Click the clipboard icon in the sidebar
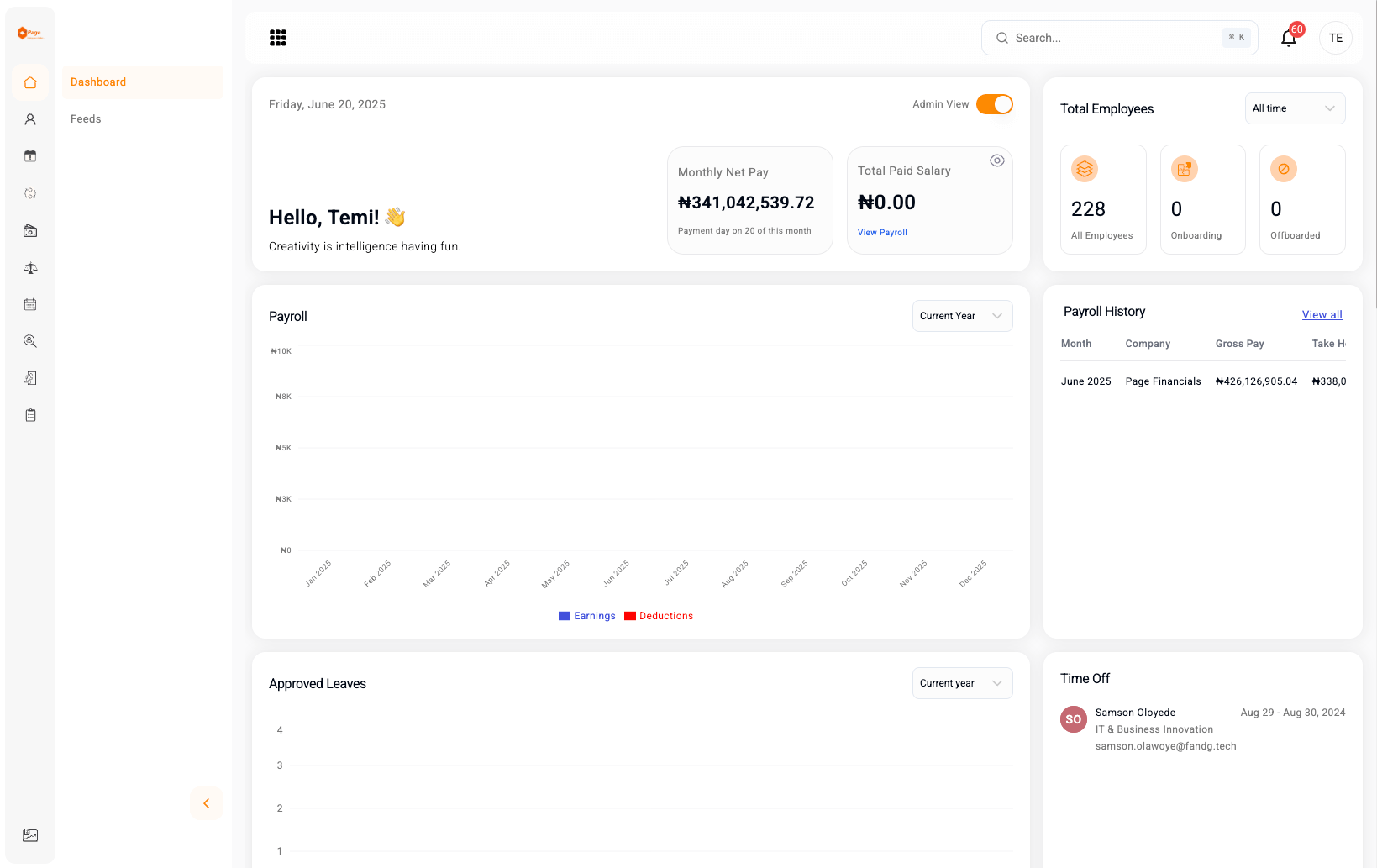This screenshot has width=1377, height=868. tap(30, 415)
